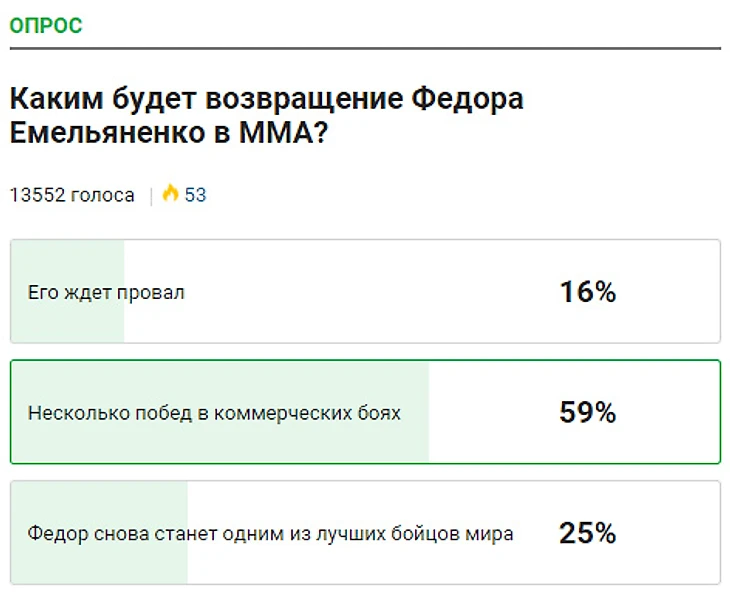Image resolution: width=730 pixels, height=616 pixels.
Task: Click the word Емельяненко in the title
Action: pos(108,133)
